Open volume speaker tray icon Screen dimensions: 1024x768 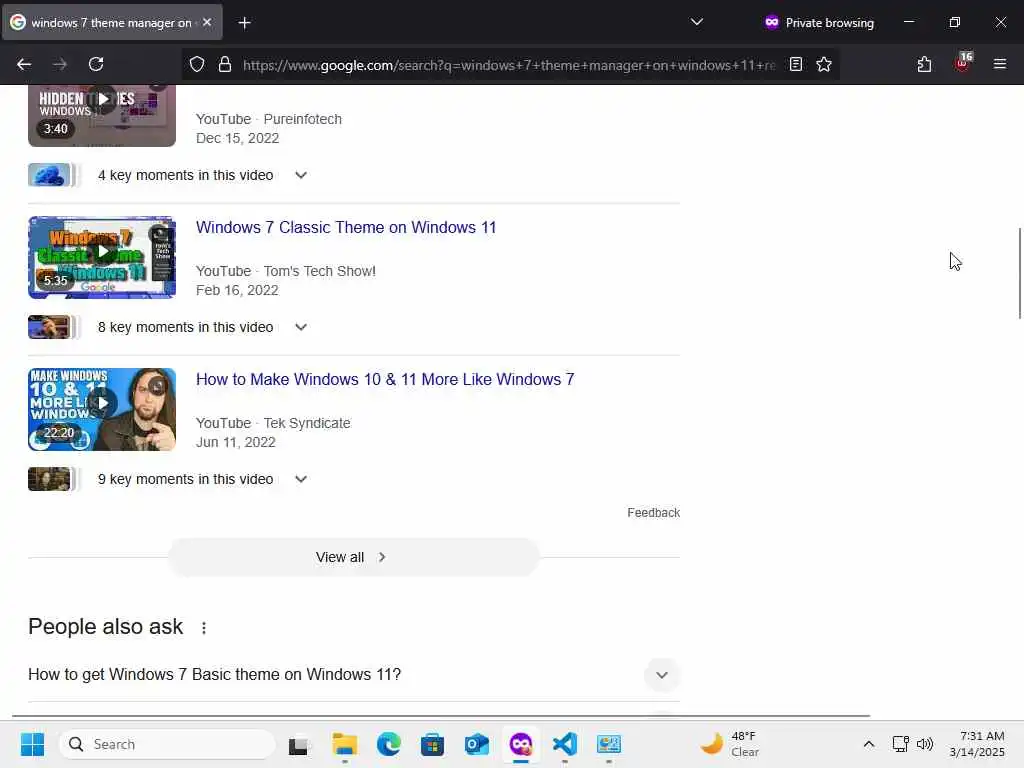tap(925, 744)
